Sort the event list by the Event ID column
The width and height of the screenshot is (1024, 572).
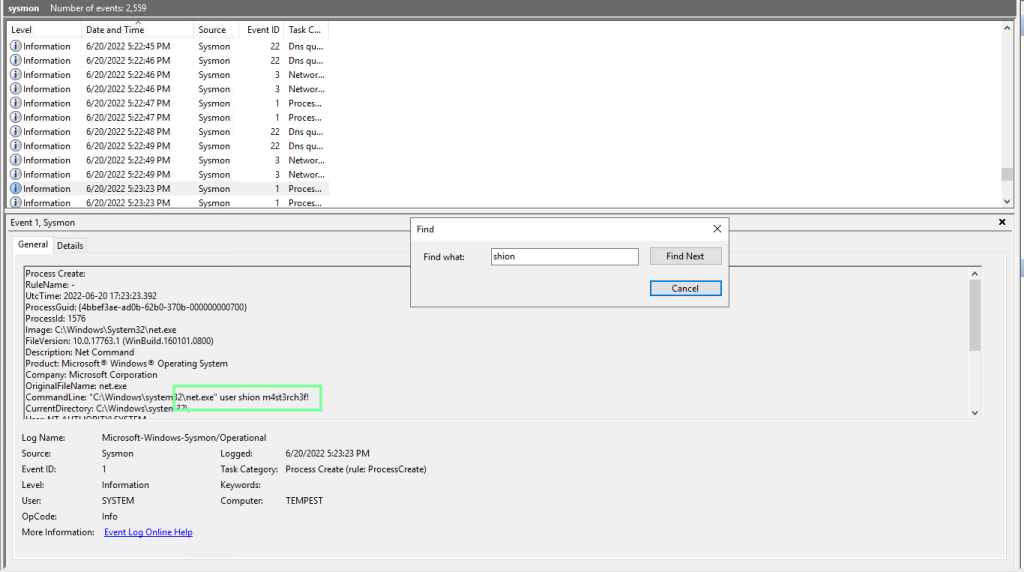coord(263,30)
